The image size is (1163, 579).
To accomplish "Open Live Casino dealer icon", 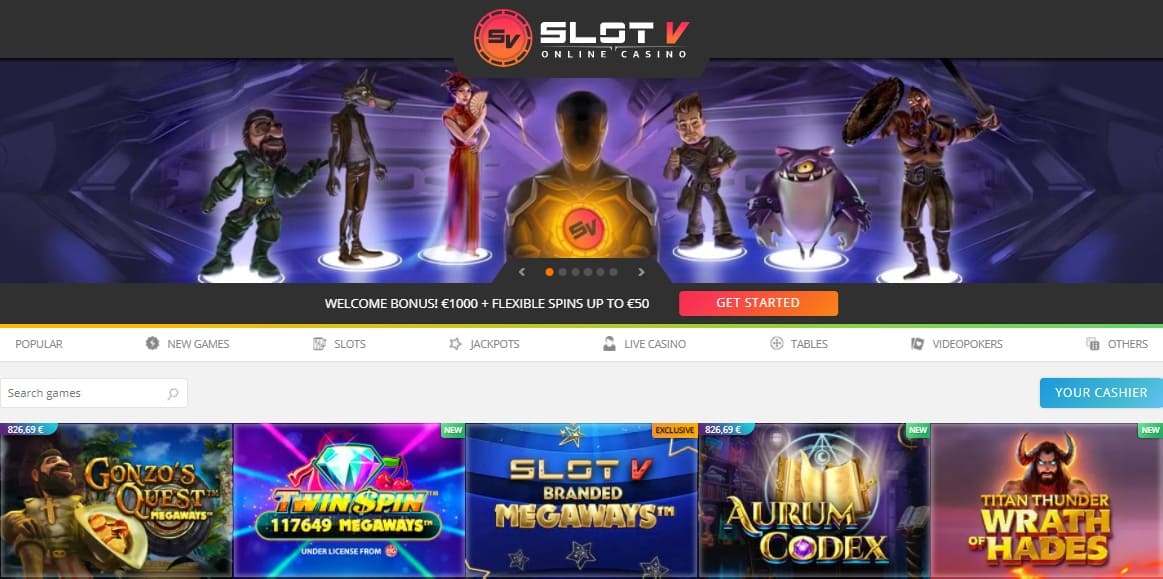I will [610, 344].
